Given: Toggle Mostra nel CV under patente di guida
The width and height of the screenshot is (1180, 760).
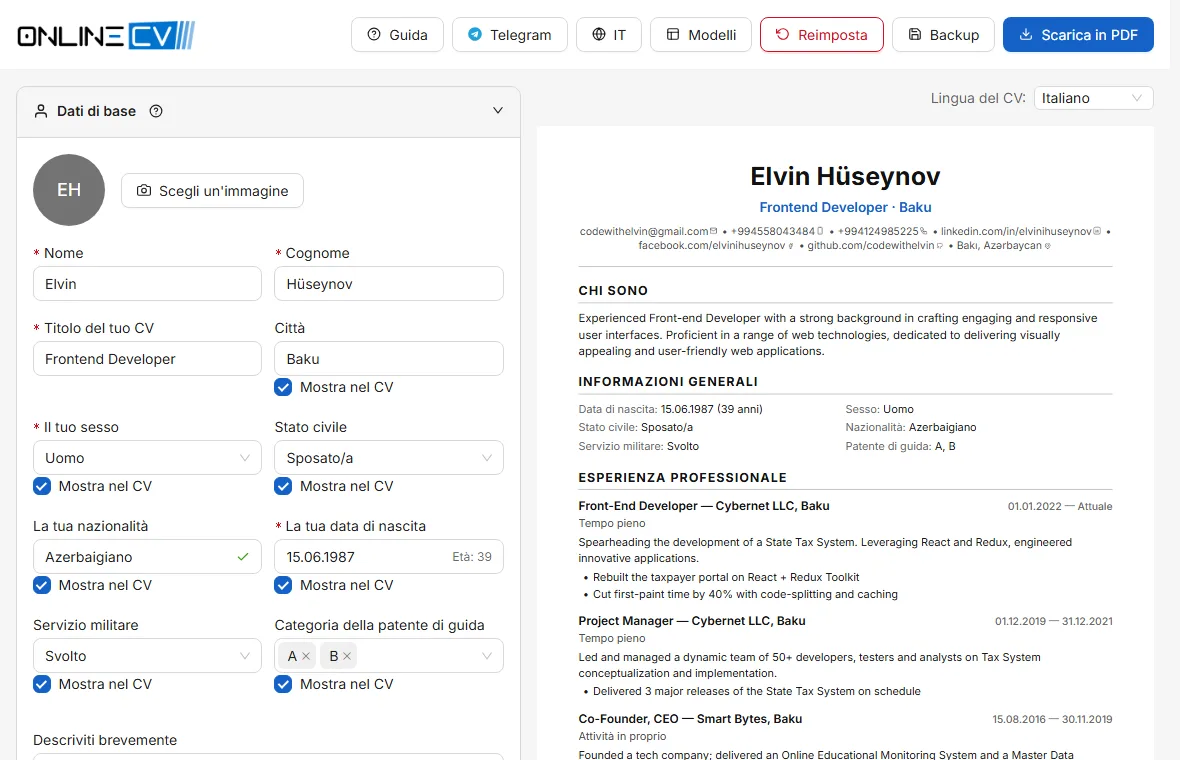Looking at the screenshot, I should (283, 684).
